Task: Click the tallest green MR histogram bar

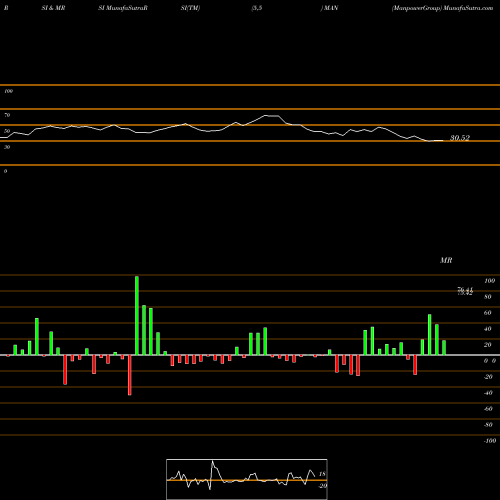Action: click(x=137, y=315)
